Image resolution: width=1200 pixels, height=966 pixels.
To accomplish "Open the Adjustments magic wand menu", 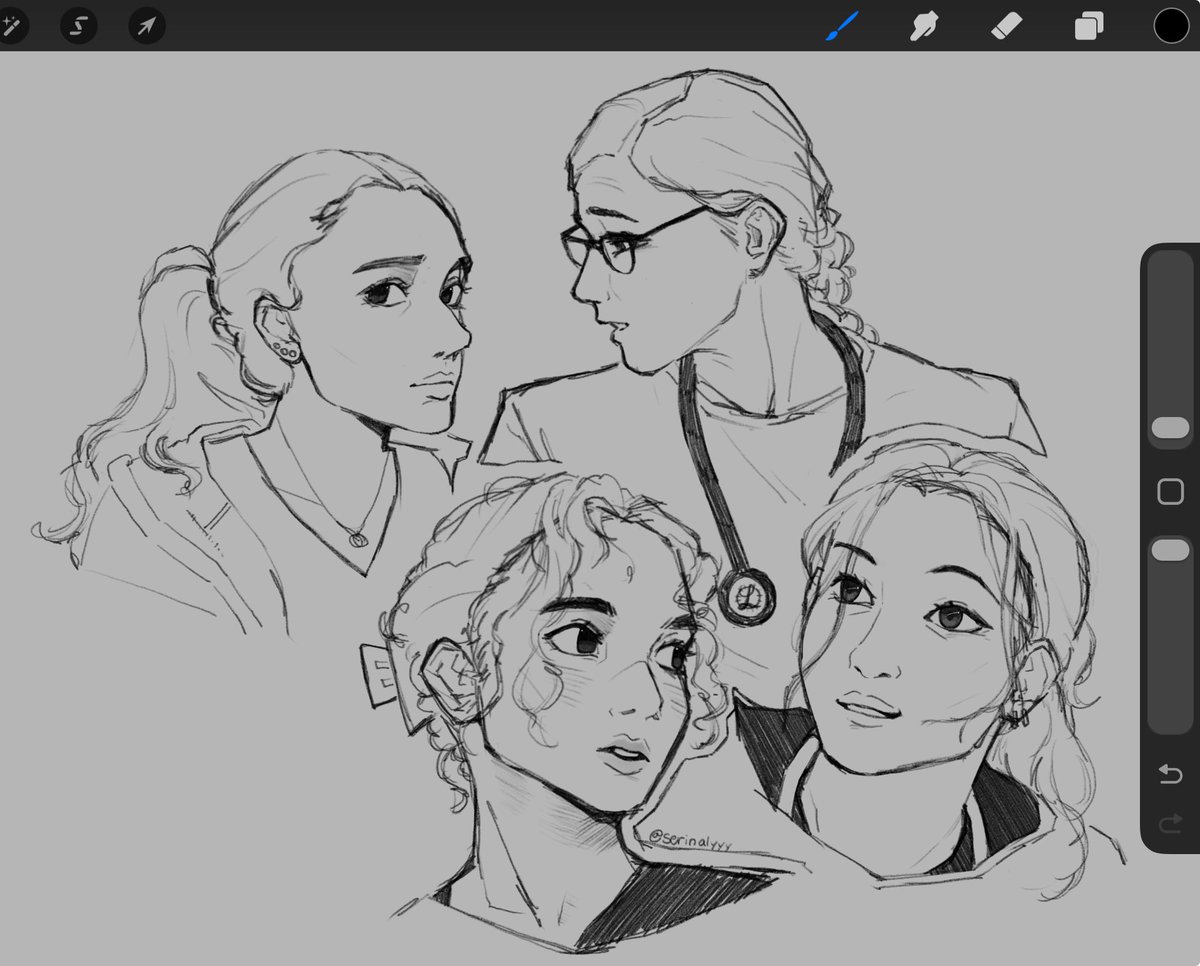I will point(11,26).
